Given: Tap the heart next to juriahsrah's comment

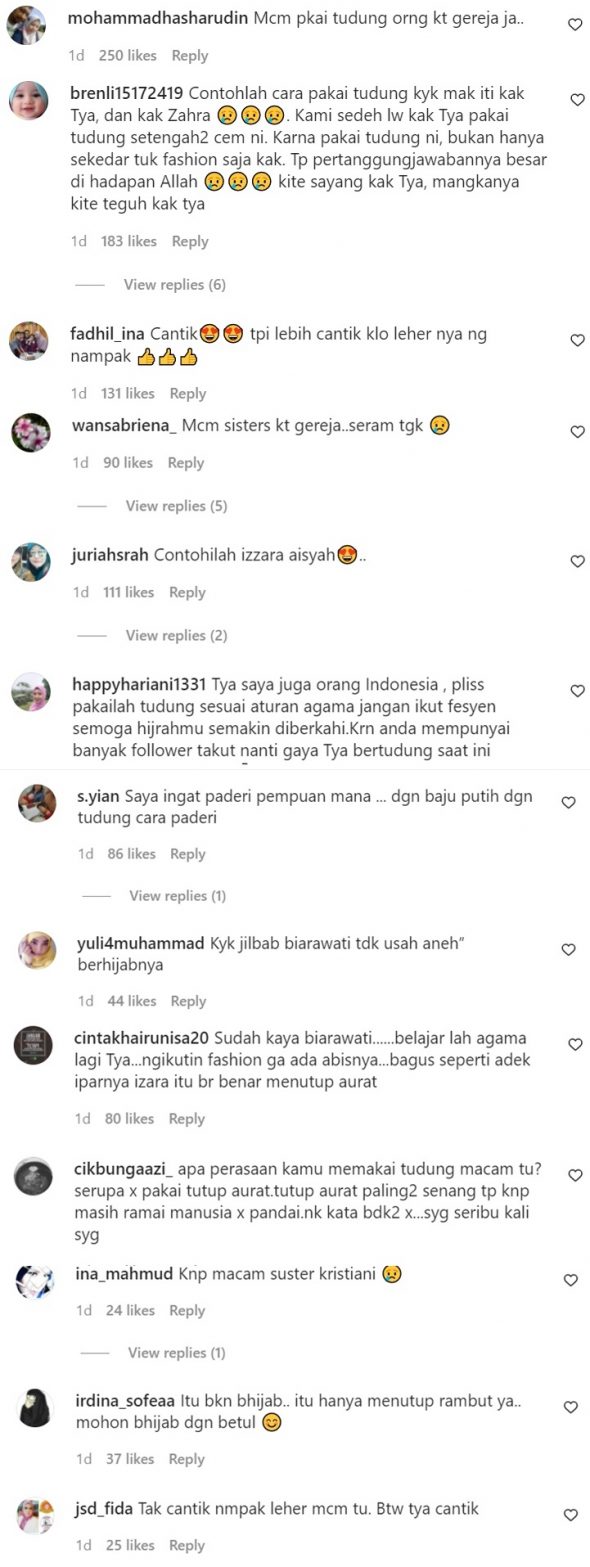Looking at the screenshot, I should [577, 562].
